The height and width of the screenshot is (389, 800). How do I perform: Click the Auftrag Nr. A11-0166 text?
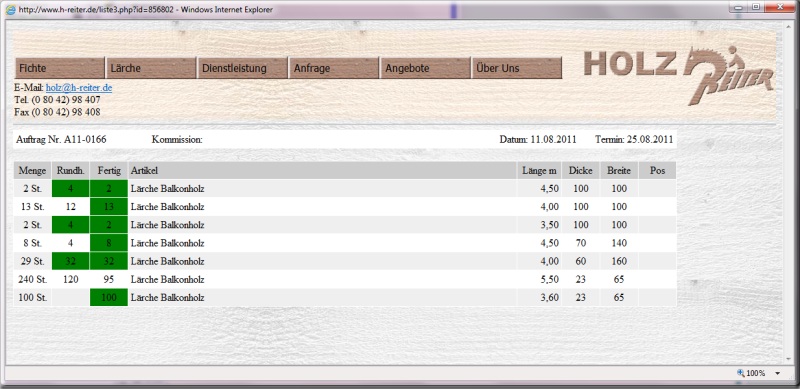[x=61, y=139]
